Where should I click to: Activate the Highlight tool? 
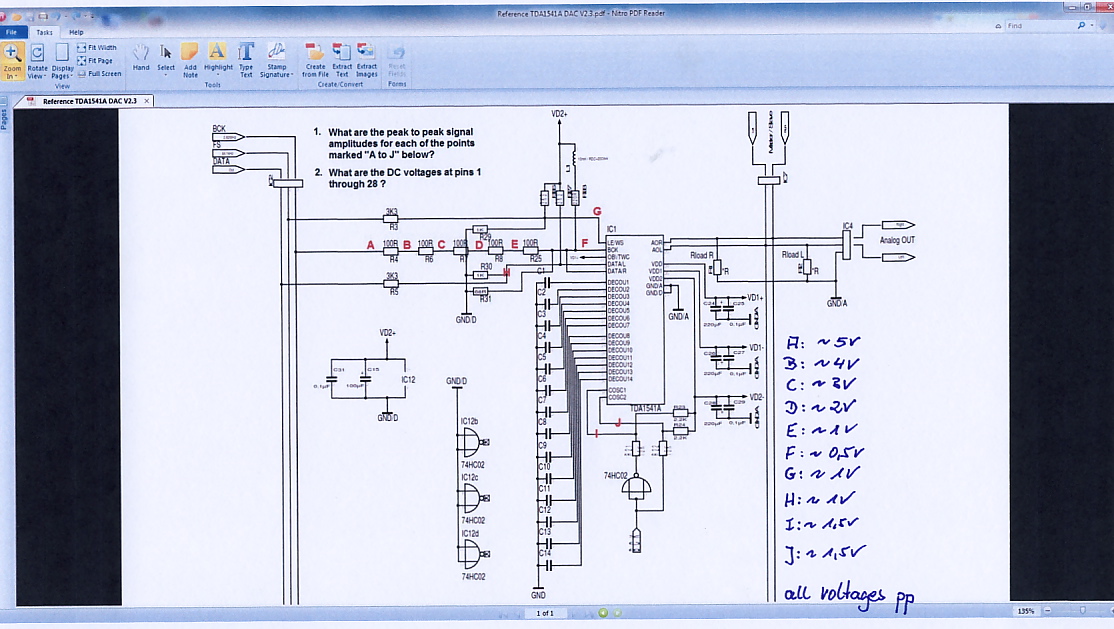coord(217,60)
